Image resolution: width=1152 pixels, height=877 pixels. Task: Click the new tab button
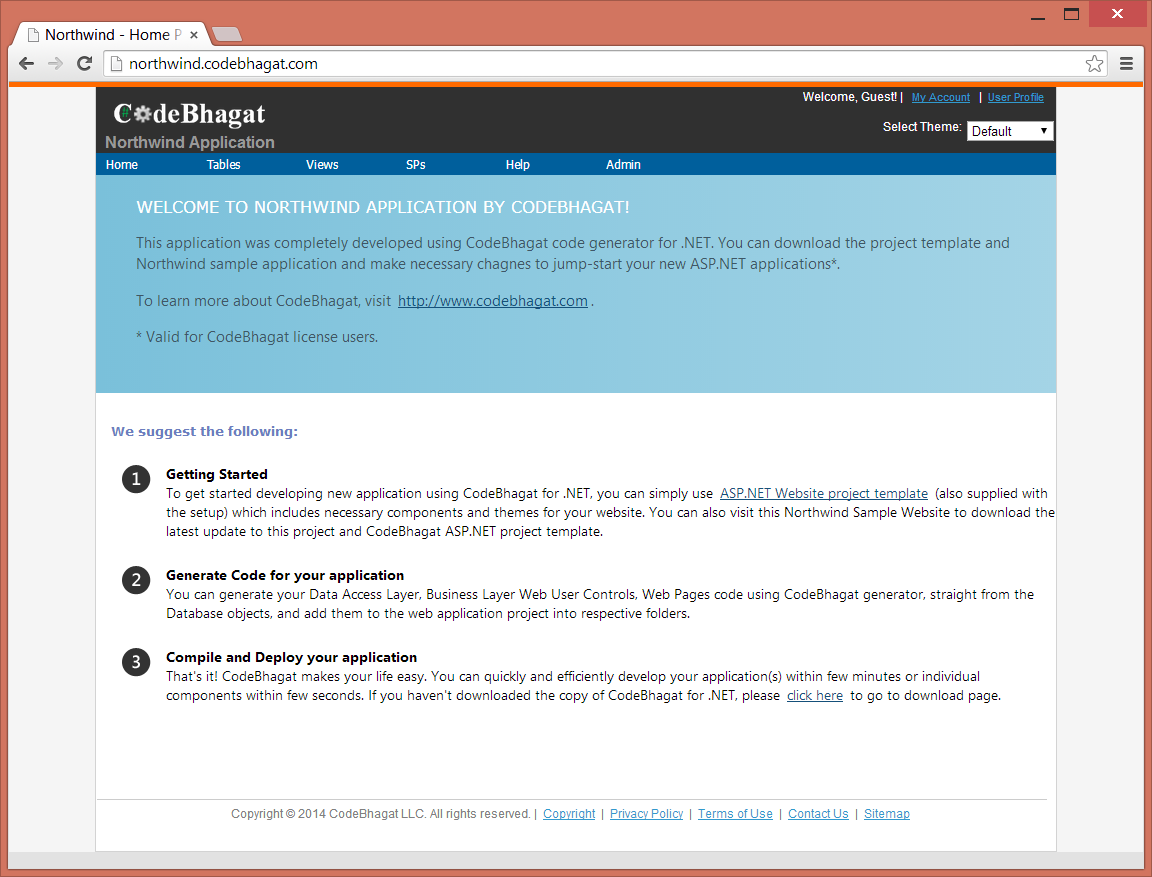click(228, 35)
